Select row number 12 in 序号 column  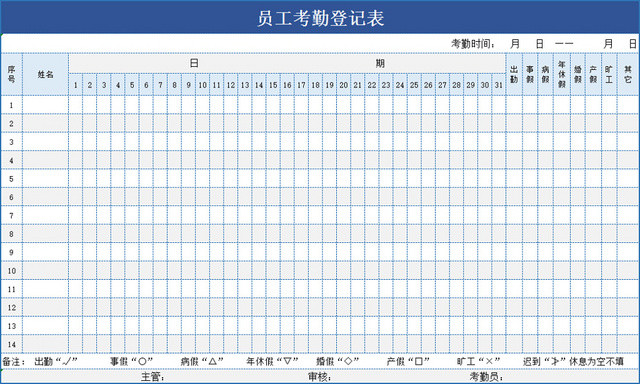[x=11, y=307]
